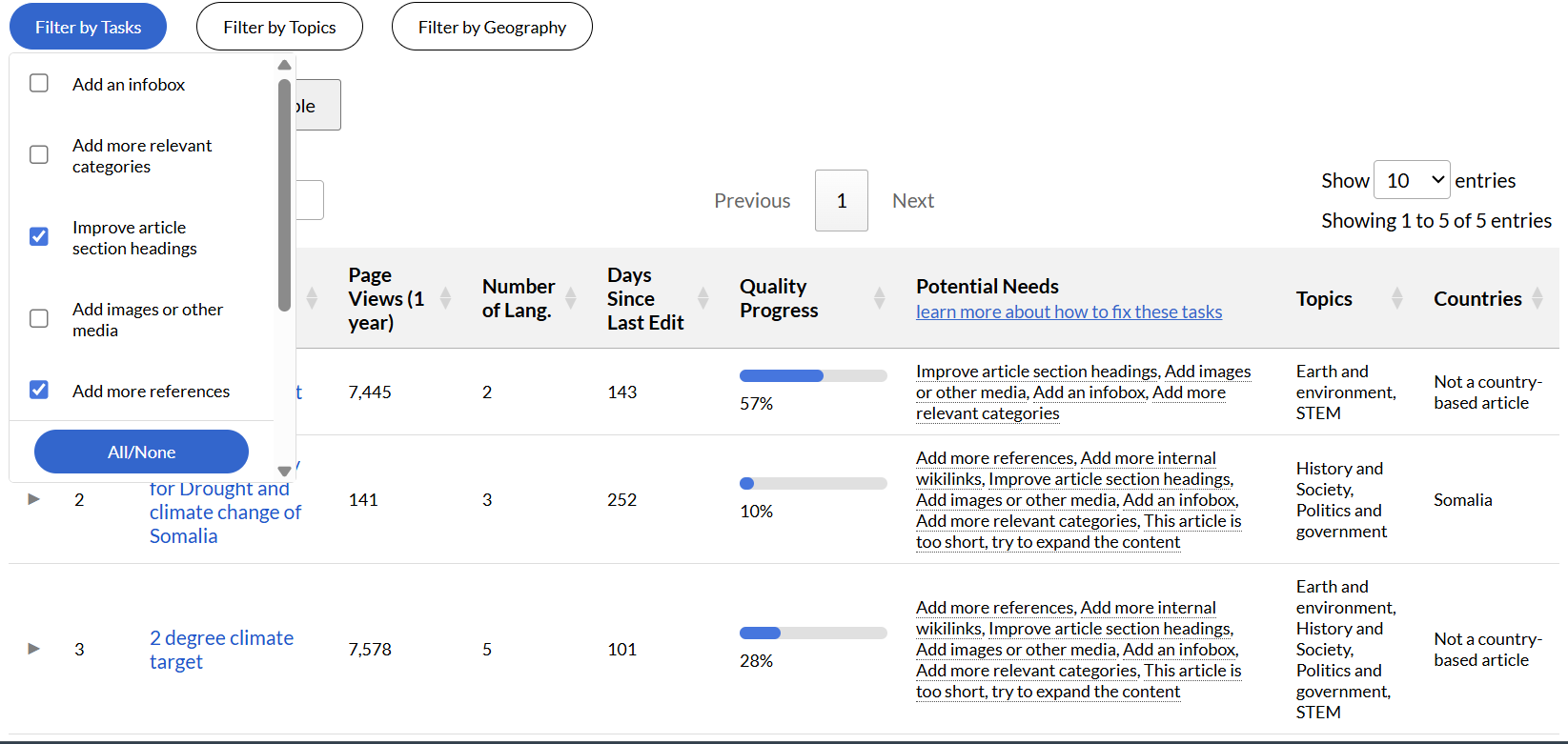Sort table by Topics column arrows

tap(1397, 298)
